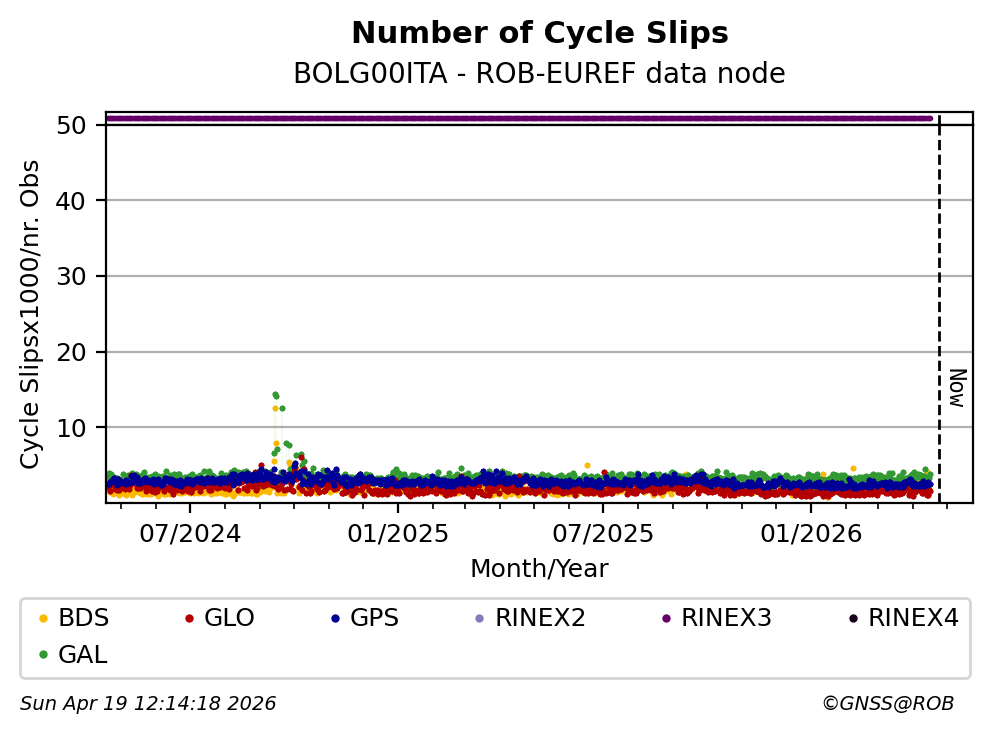
Task: Click the GNSS@ROB copyright text
Action: click(887, 704)
